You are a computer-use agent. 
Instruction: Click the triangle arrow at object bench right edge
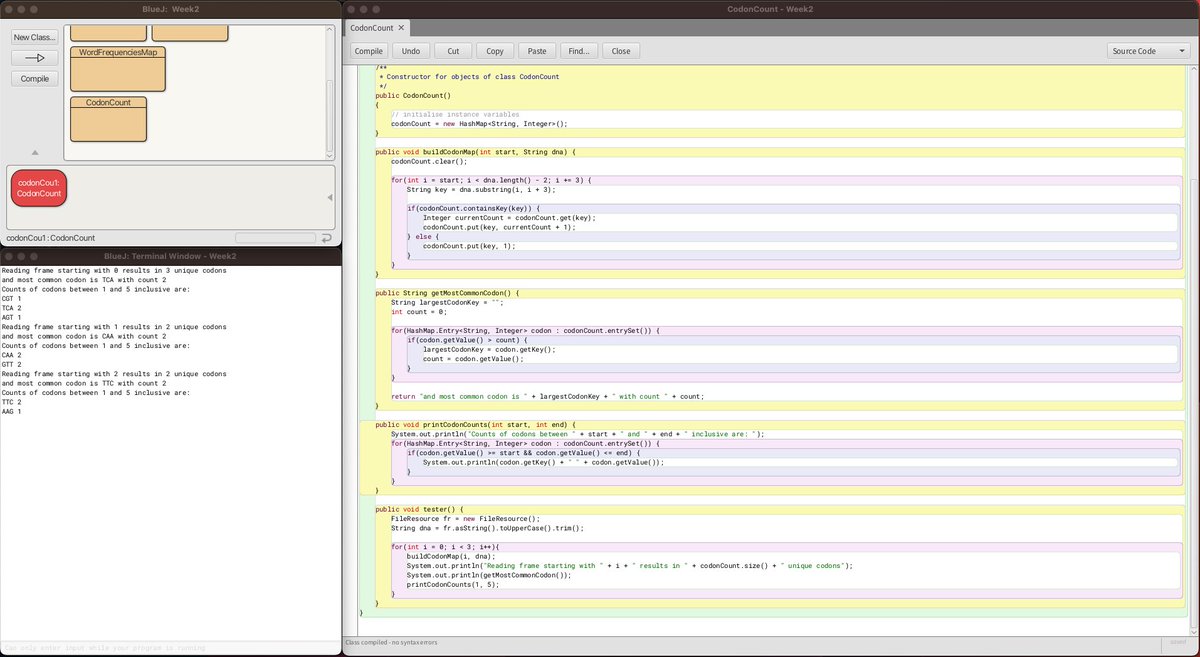(x=330, y=197)
